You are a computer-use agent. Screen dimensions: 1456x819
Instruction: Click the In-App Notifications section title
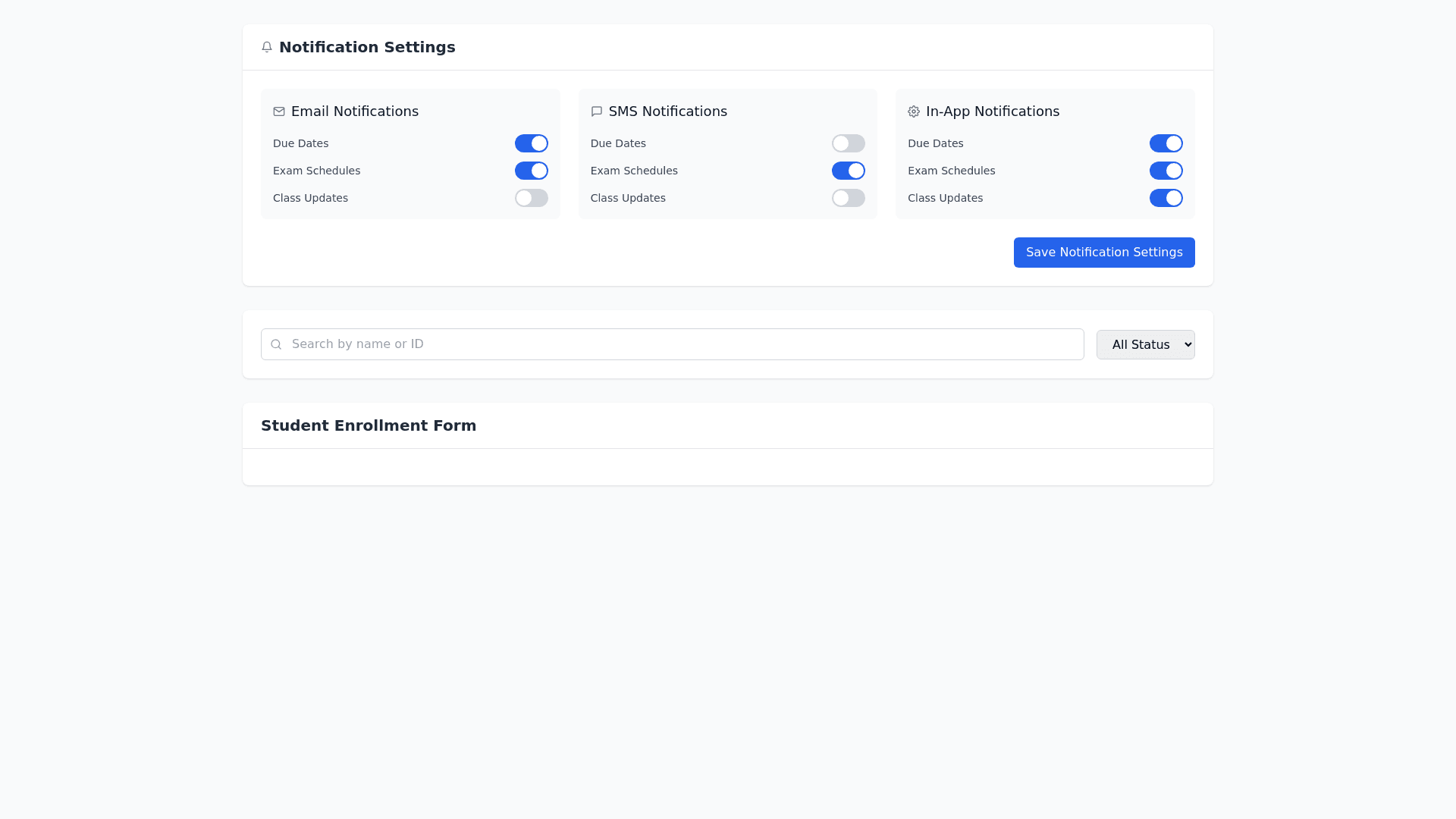coord(993,111)
